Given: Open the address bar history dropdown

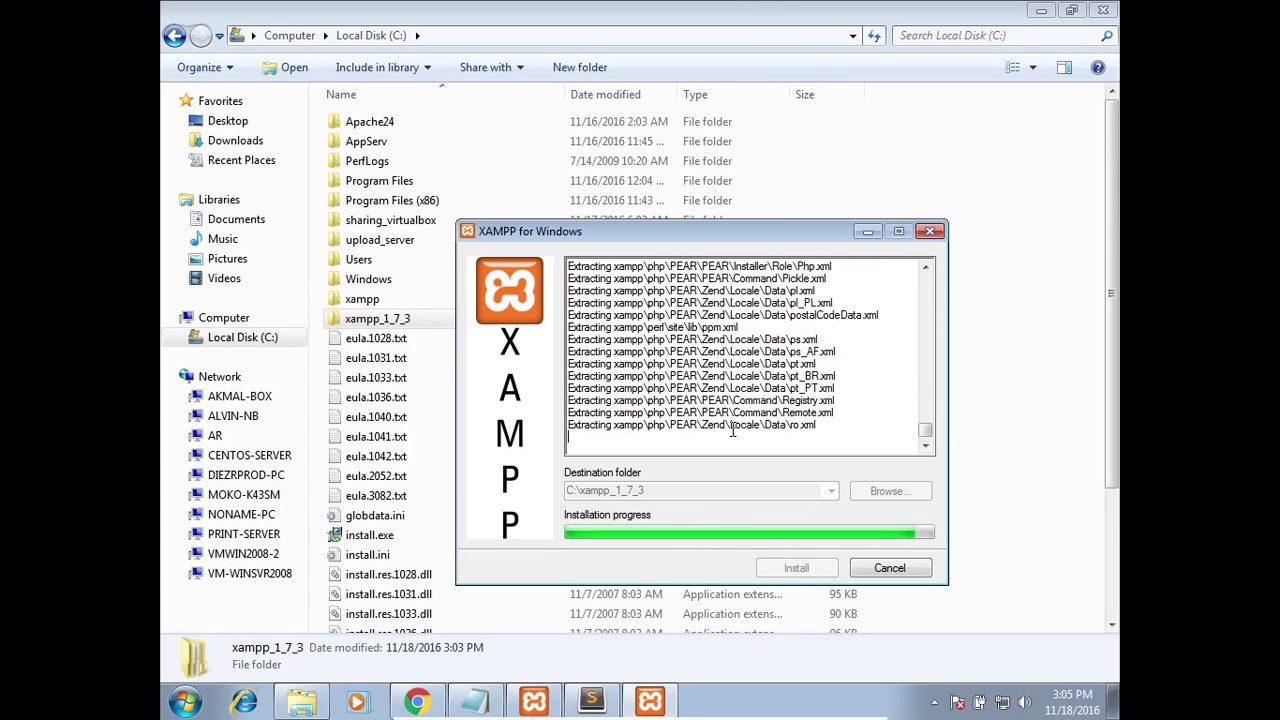Looking at the screenshot, I should (853, 35).
